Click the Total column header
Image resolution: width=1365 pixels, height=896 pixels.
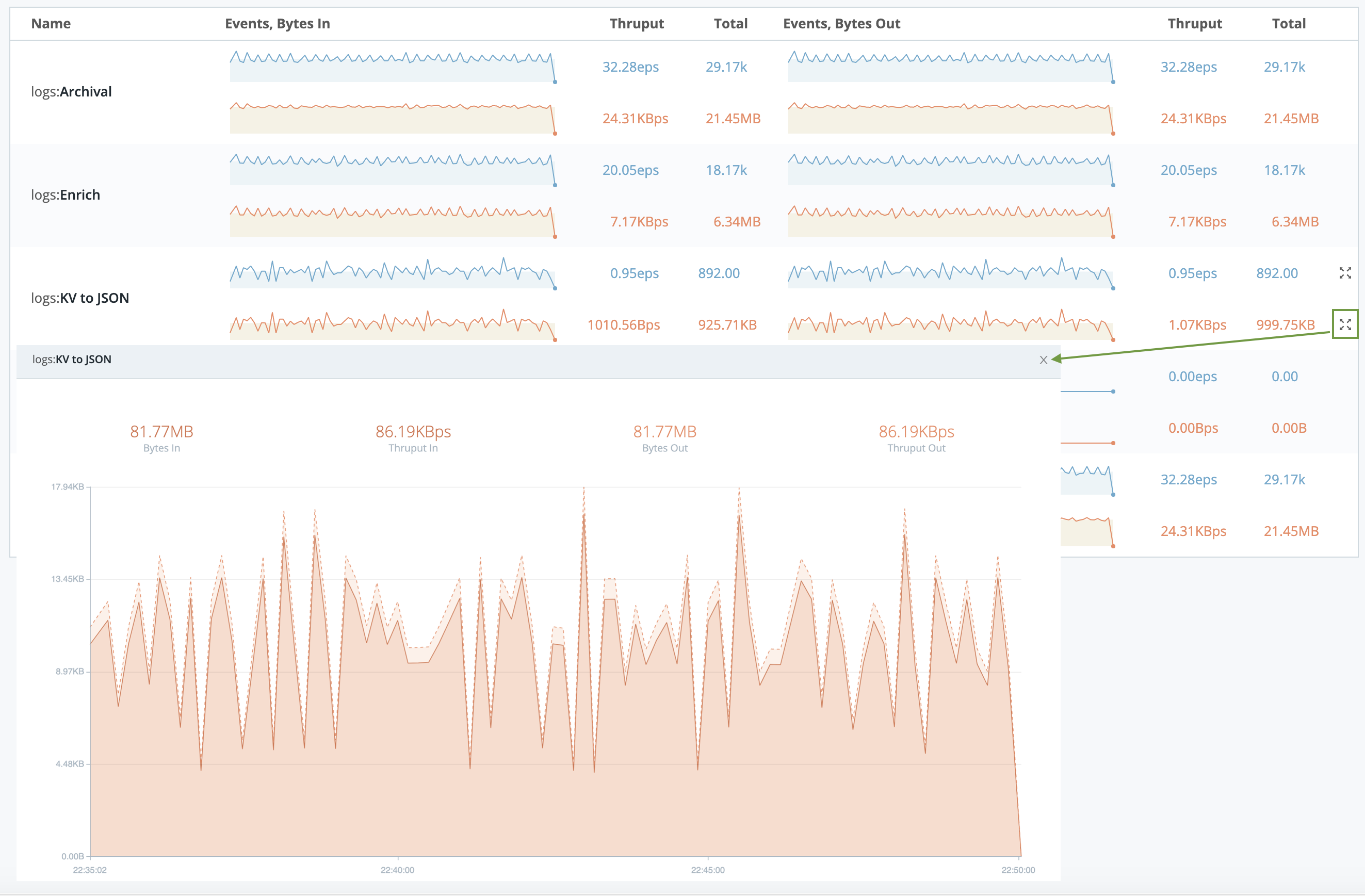pos(730,24)
